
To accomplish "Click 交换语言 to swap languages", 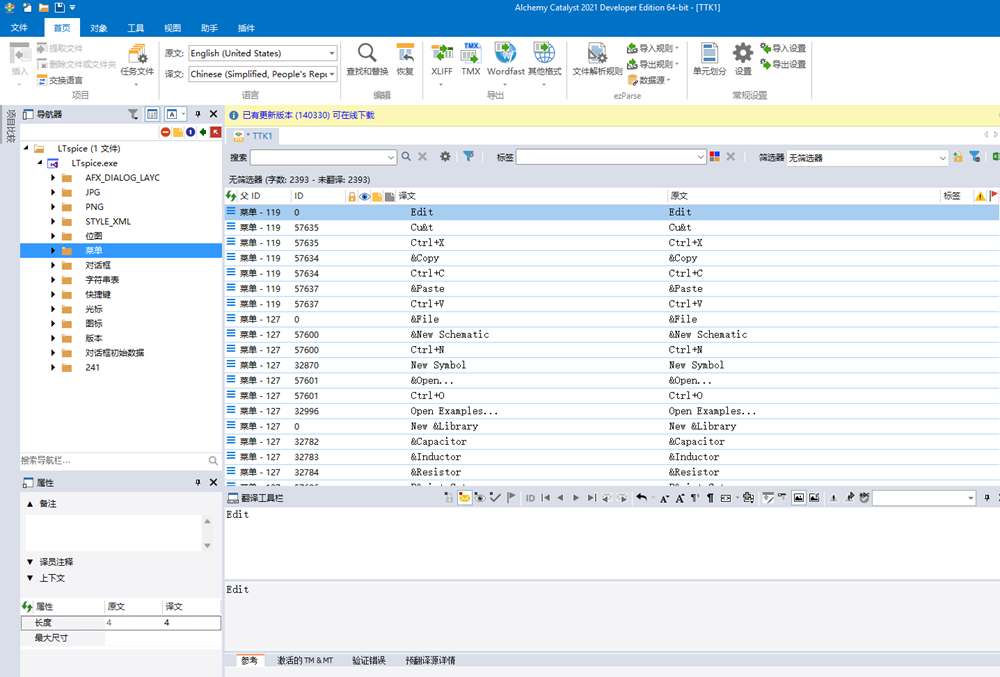I will tap(60, 80).
